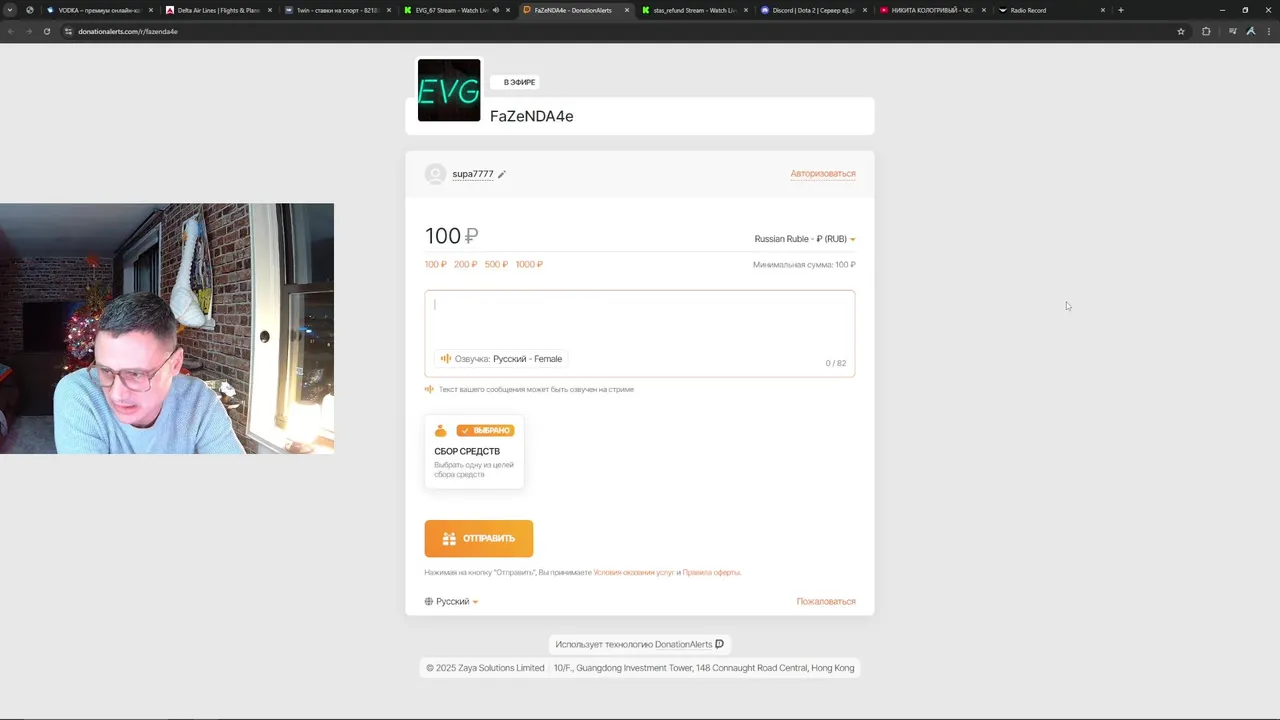
Task: Click the ОТПРАВИТЬ send button
Action: [x=479, y=539]
